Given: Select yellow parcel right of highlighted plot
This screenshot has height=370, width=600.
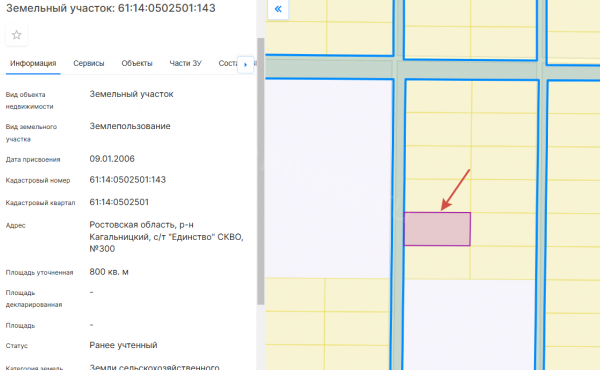Looking at the screenshot, I should pyautogui.click(x=504, y=230).
